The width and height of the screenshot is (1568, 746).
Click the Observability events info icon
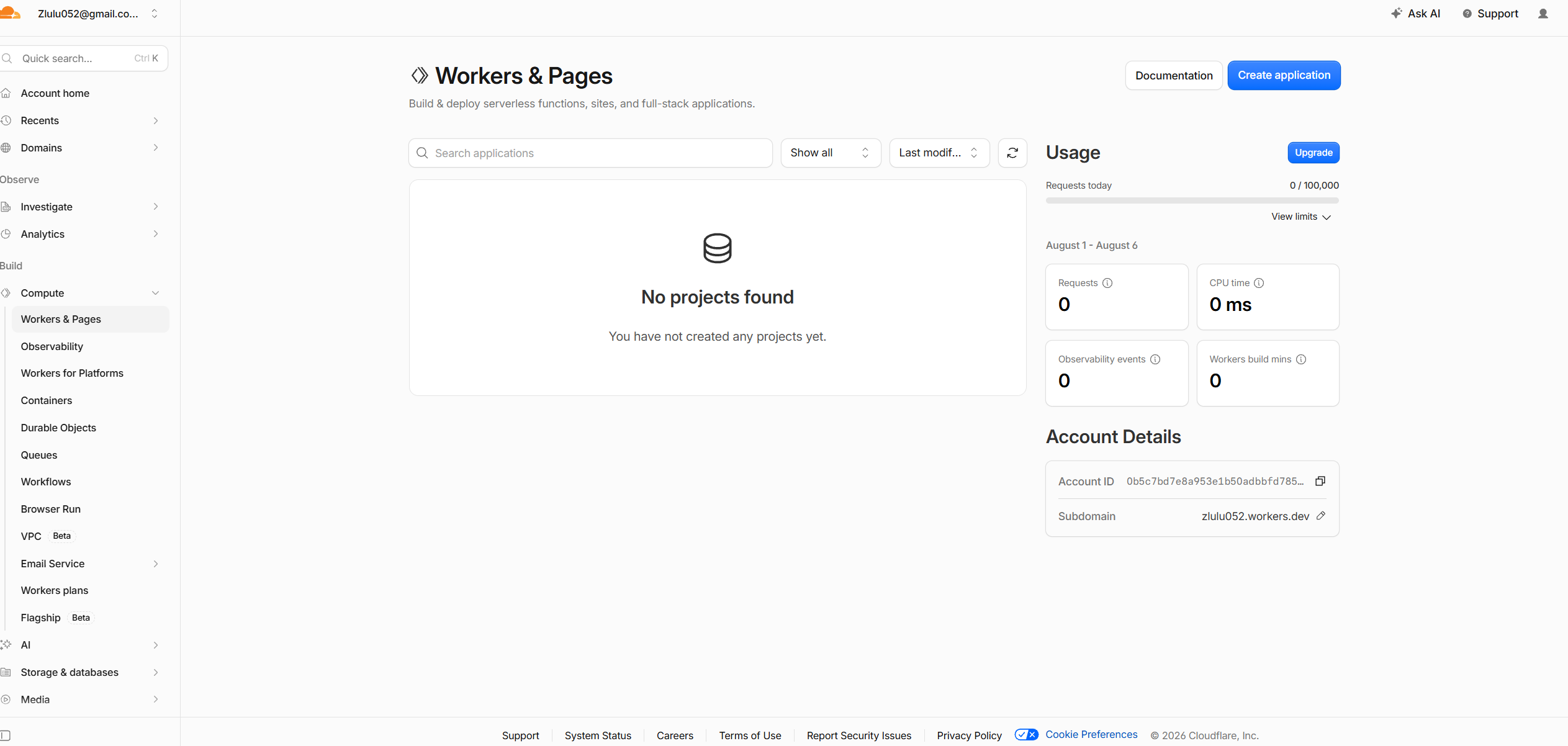pos(1155,359)
